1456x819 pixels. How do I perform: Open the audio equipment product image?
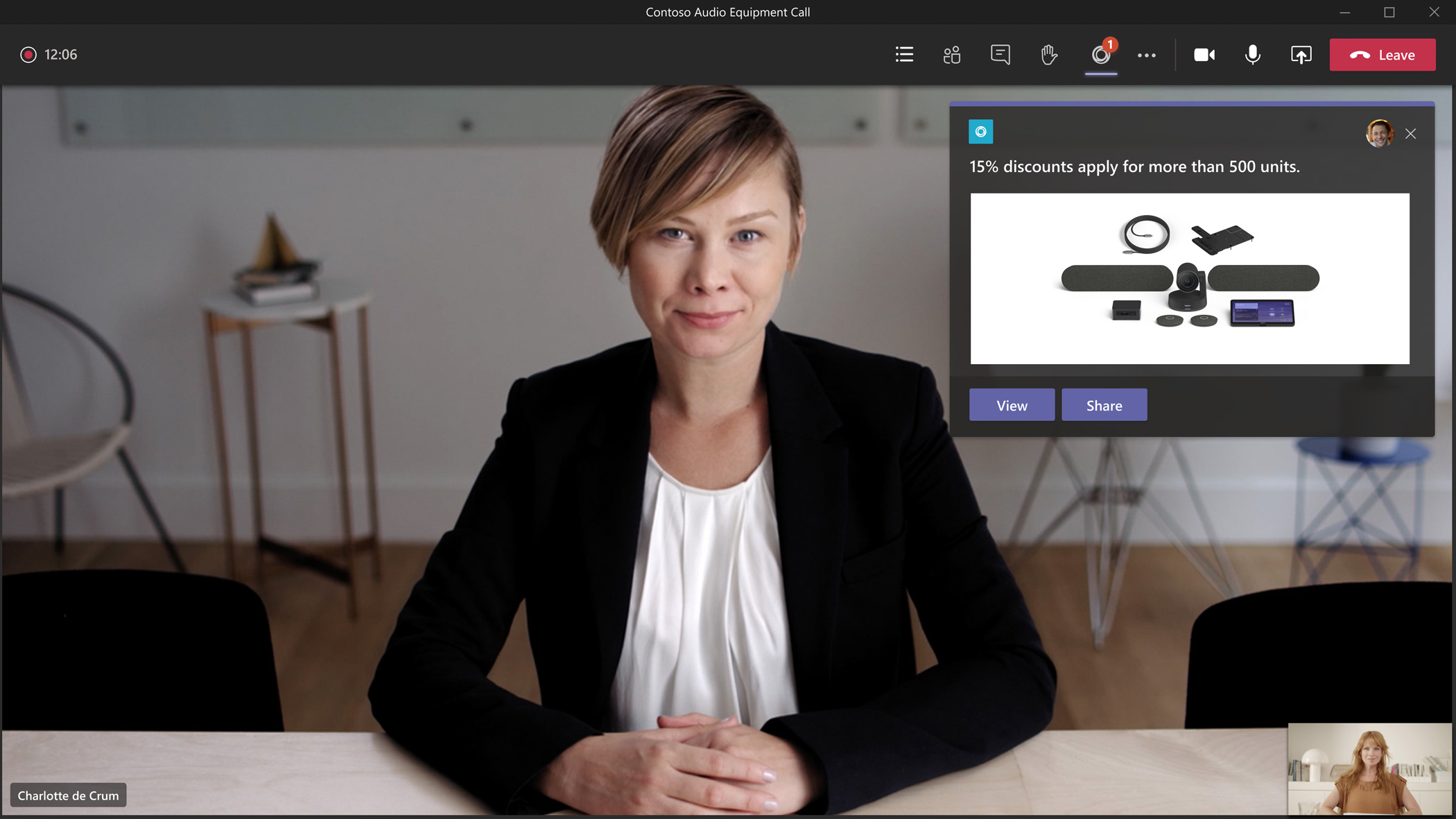click(x=1190, y=279)
